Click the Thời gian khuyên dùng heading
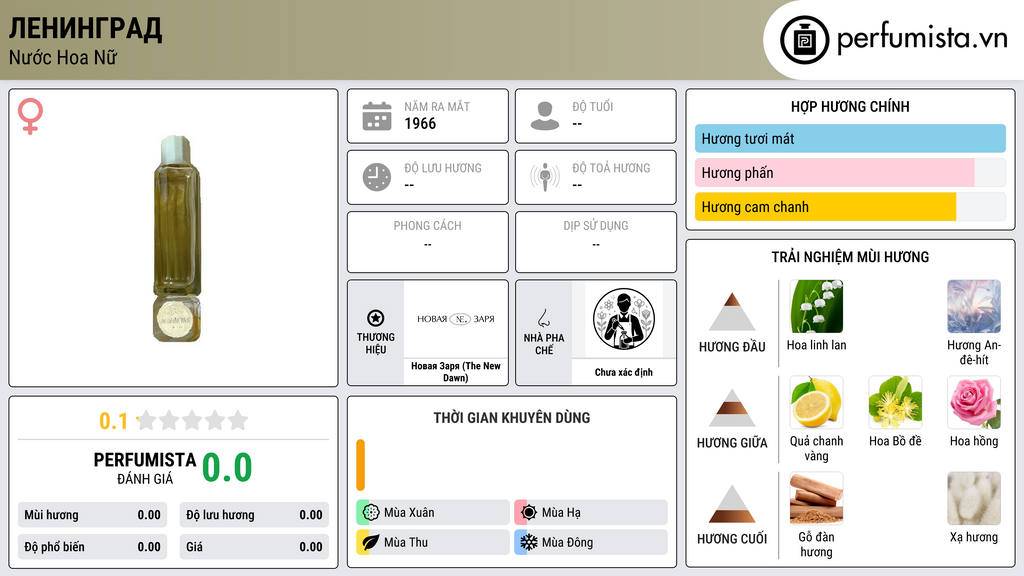 512,417
